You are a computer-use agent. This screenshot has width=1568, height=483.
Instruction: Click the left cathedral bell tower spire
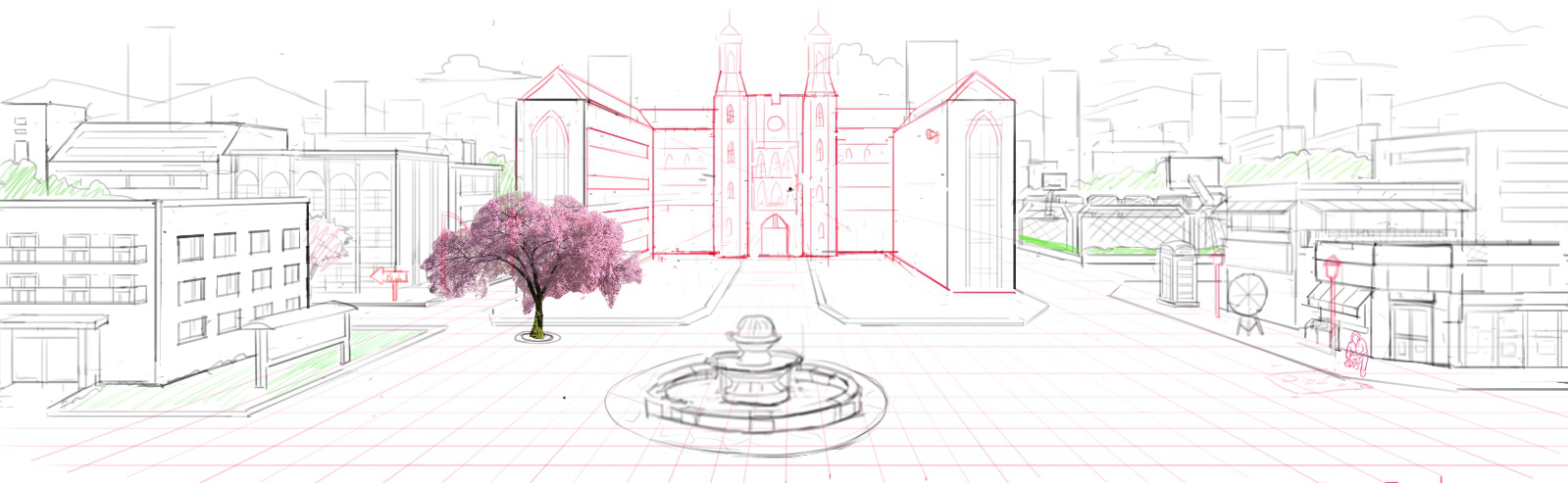click(x=731, y=53)
